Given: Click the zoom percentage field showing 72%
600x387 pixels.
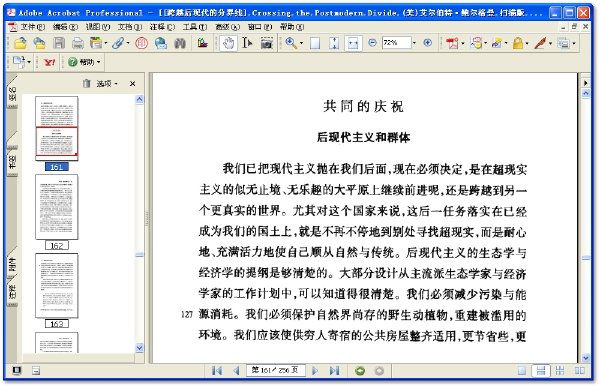Looking at the screenshot, I should click(x=396, y=43).
